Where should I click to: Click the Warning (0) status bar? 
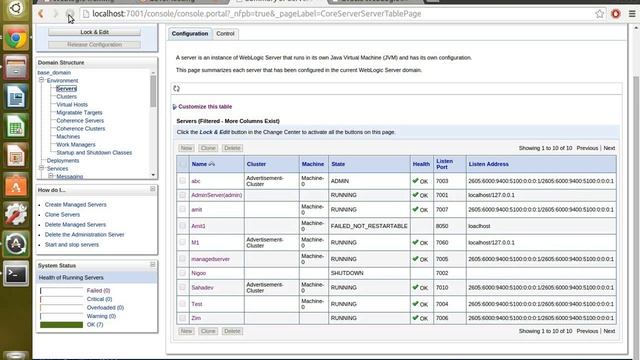(x=61, y=316)
